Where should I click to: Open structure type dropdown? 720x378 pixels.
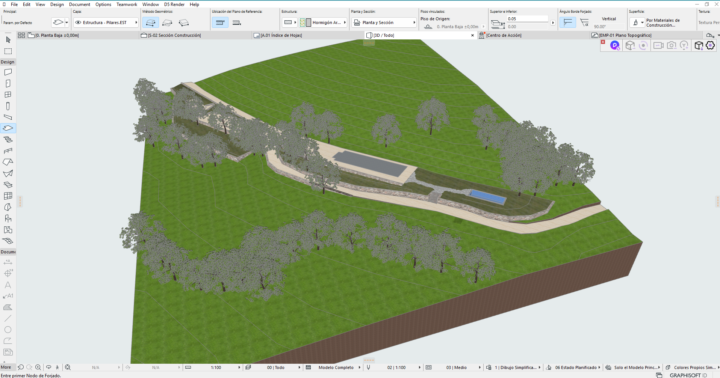(289, 23)
